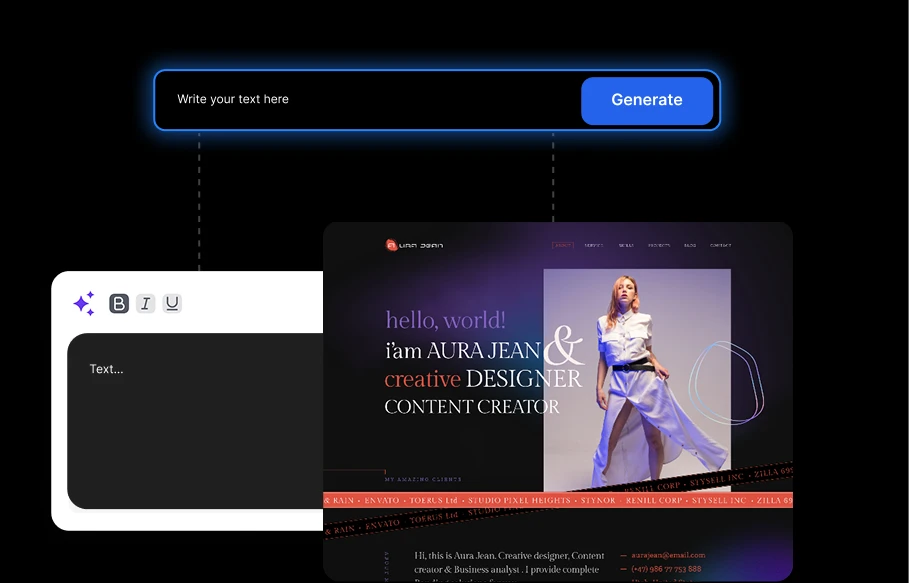Click the BLOG navigation link
Screen dimensions: 909x583
pyautogui.click(x=690, y=245)
